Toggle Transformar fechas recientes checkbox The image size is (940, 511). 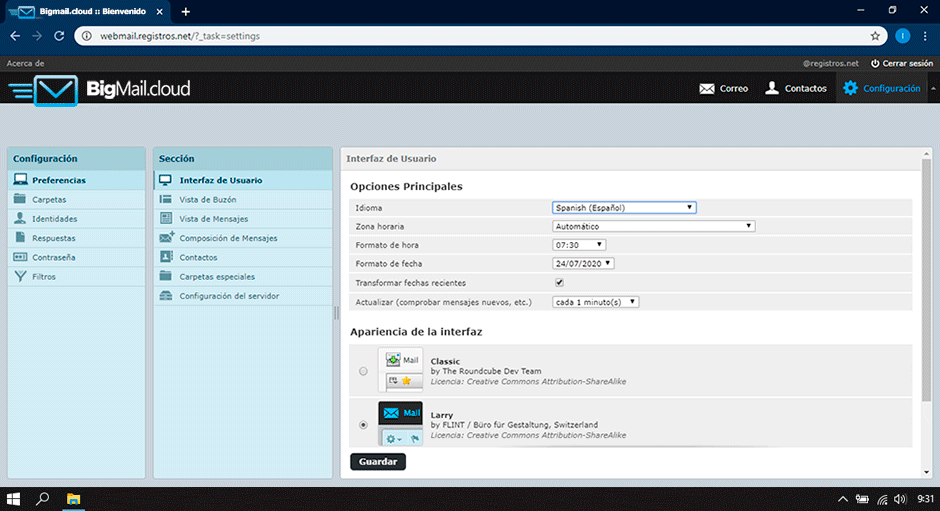tap(559, 283)
